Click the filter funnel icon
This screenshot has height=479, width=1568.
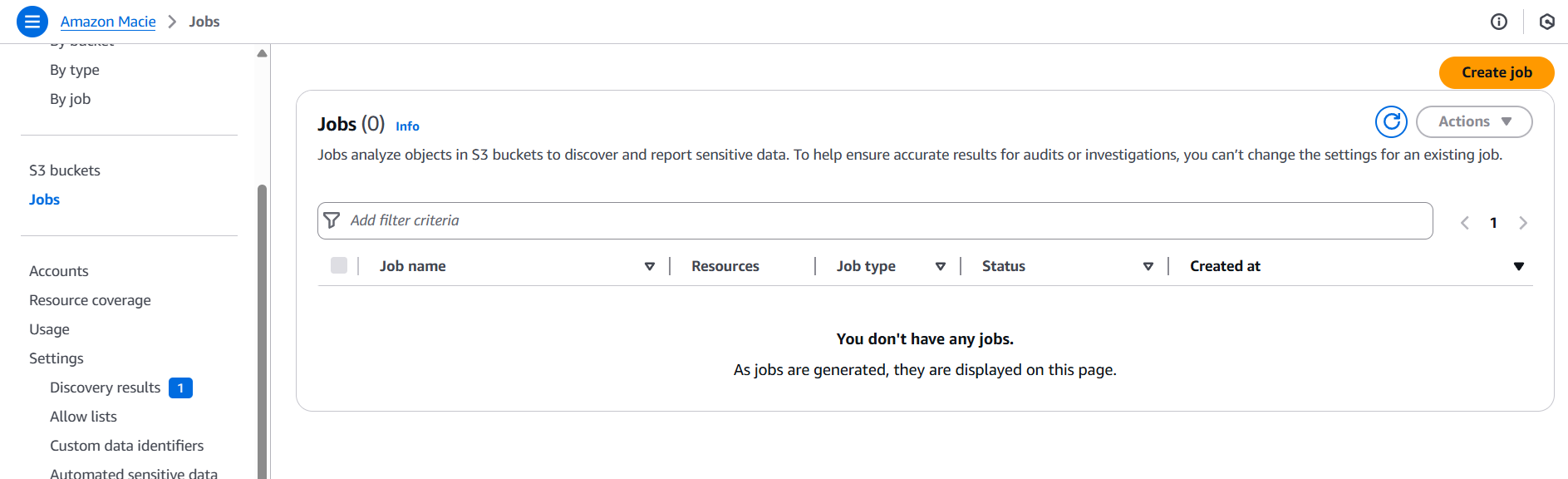coord(332,220)
